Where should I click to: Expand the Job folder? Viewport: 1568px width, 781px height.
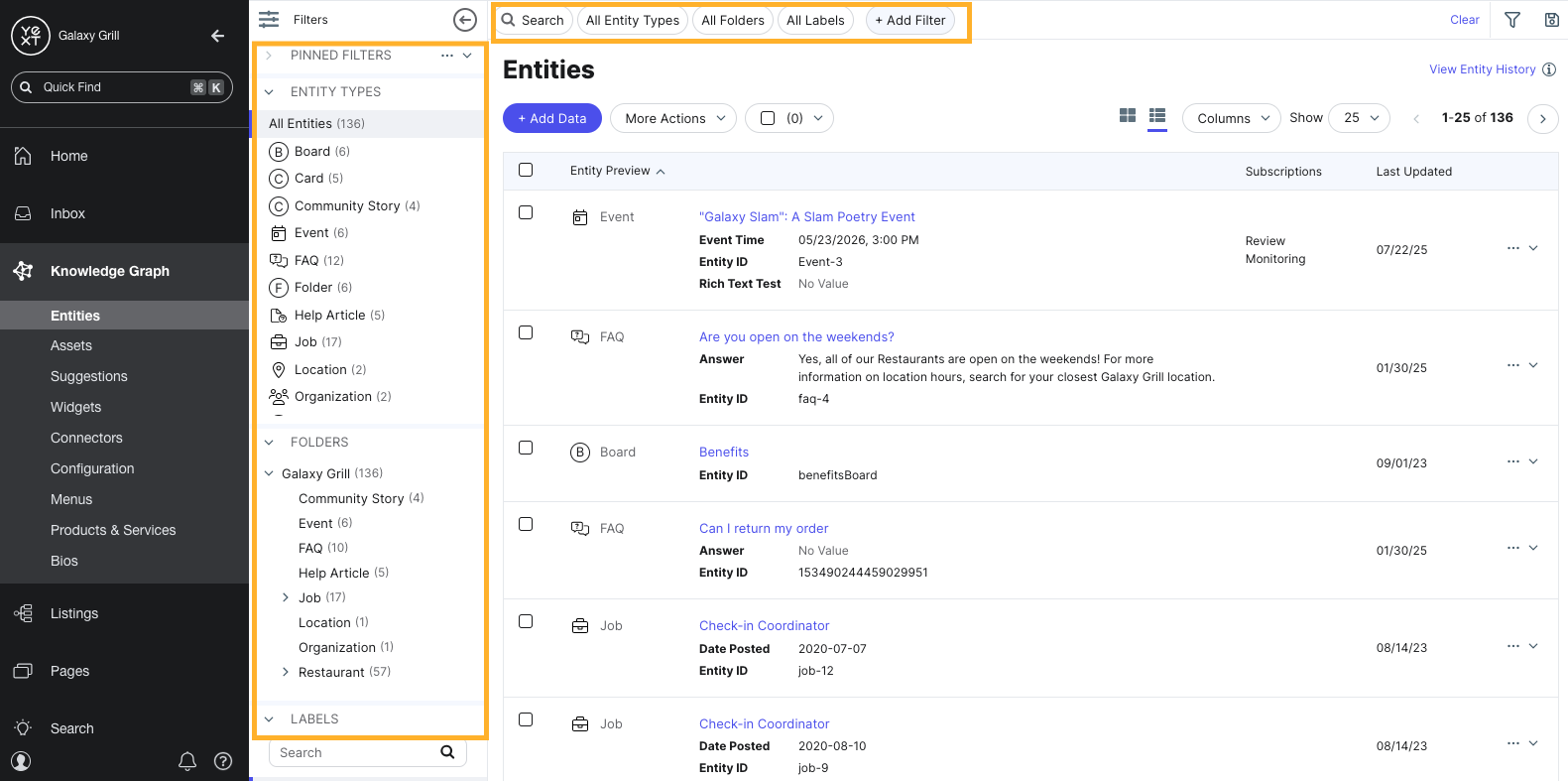[x=286, y=597]
